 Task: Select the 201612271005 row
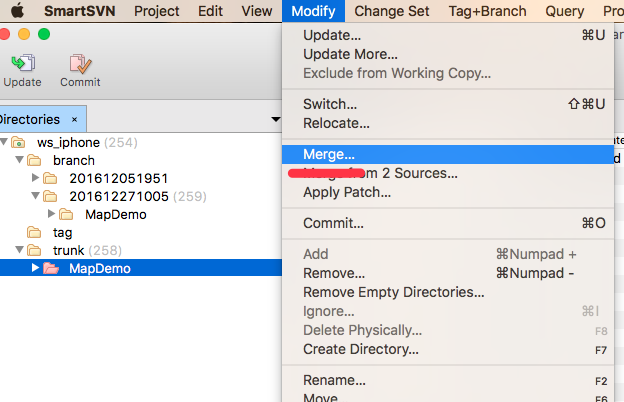(141, 196)
